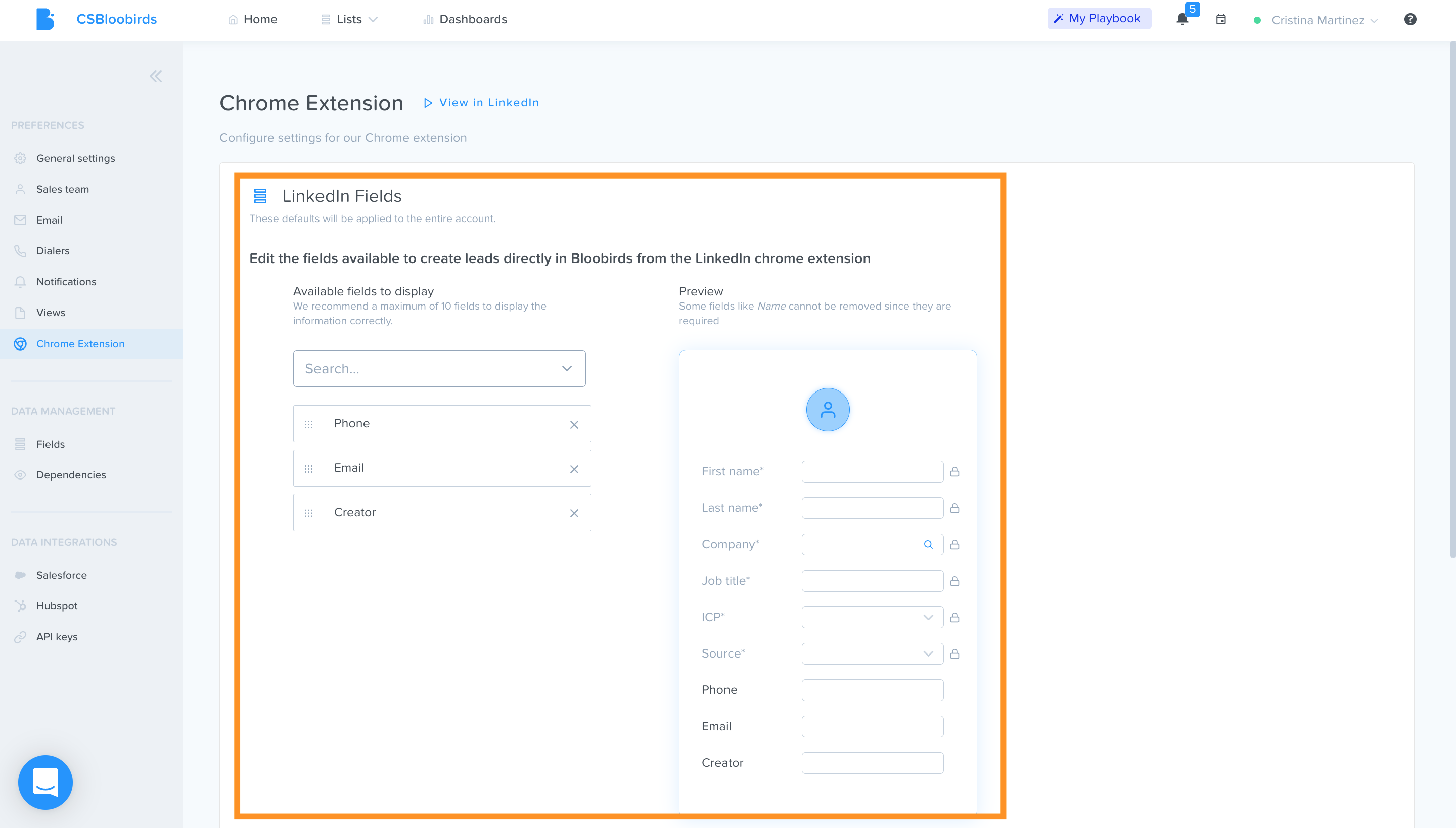Open the Lists menu dropdown
This screenshot has width=1456, height=828.
(x=349, y=19)
